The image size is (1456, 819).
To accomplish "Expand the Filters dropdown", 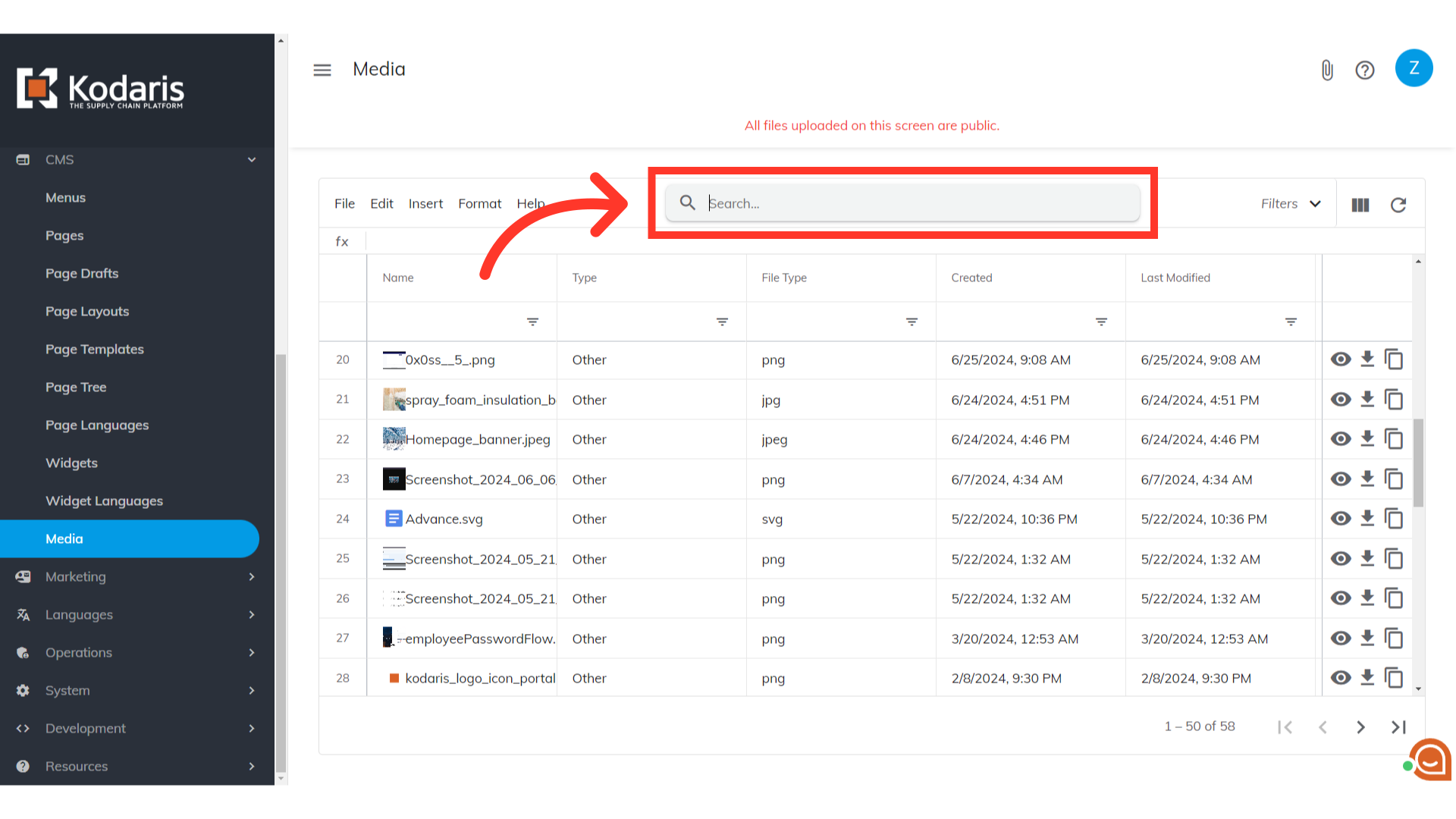I will 1291,204.
